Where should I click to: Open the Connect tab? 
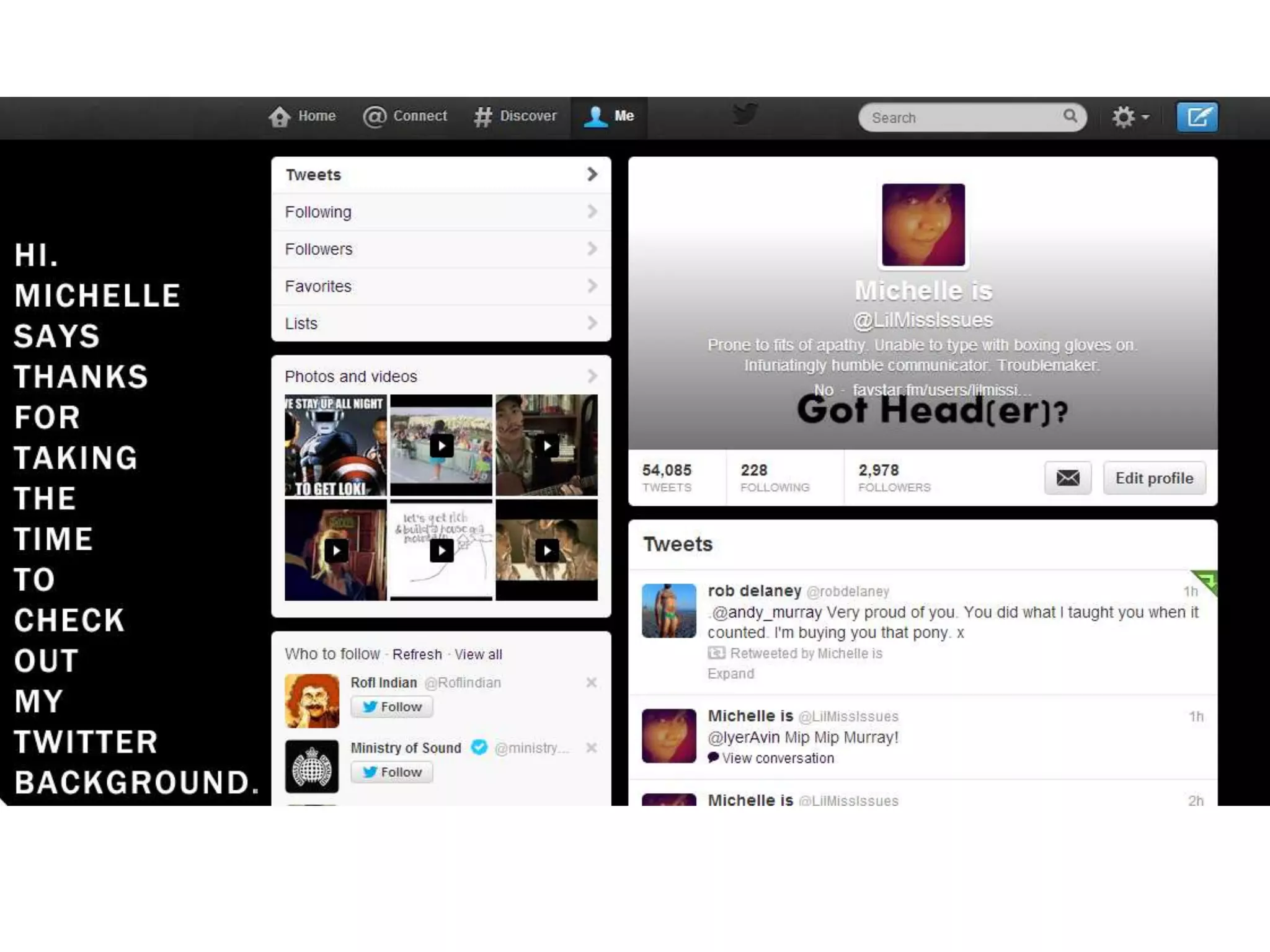click(x=406, y=117)
